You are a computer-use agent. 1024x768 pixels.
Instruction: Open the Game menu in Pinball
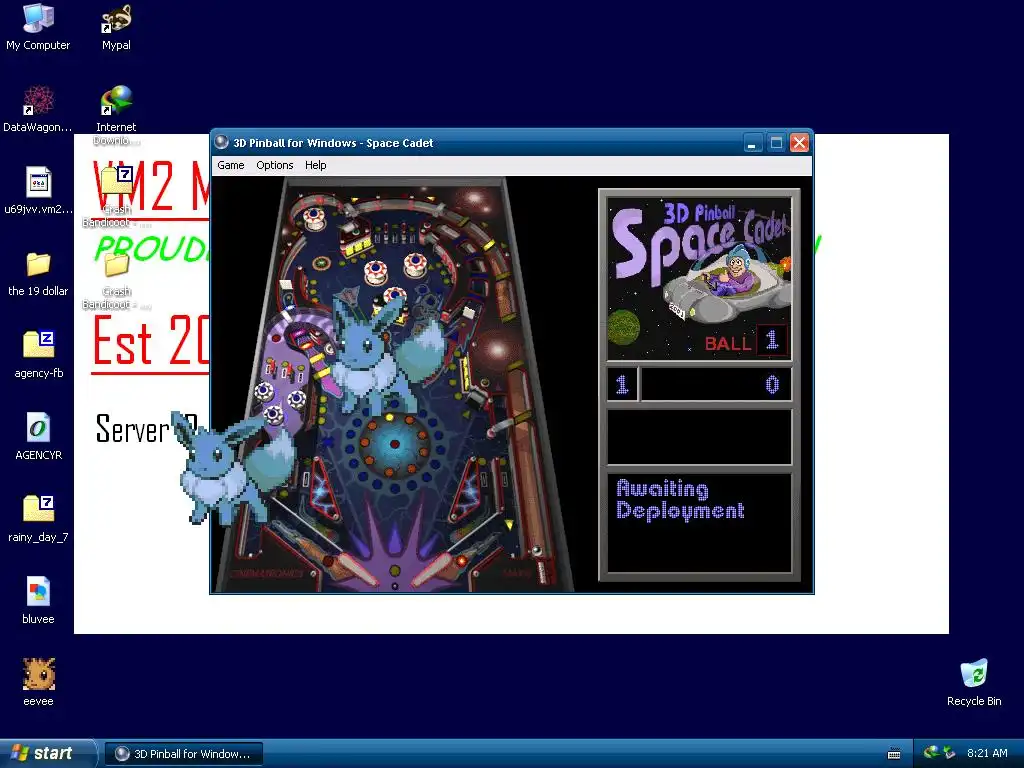point(231,165)
